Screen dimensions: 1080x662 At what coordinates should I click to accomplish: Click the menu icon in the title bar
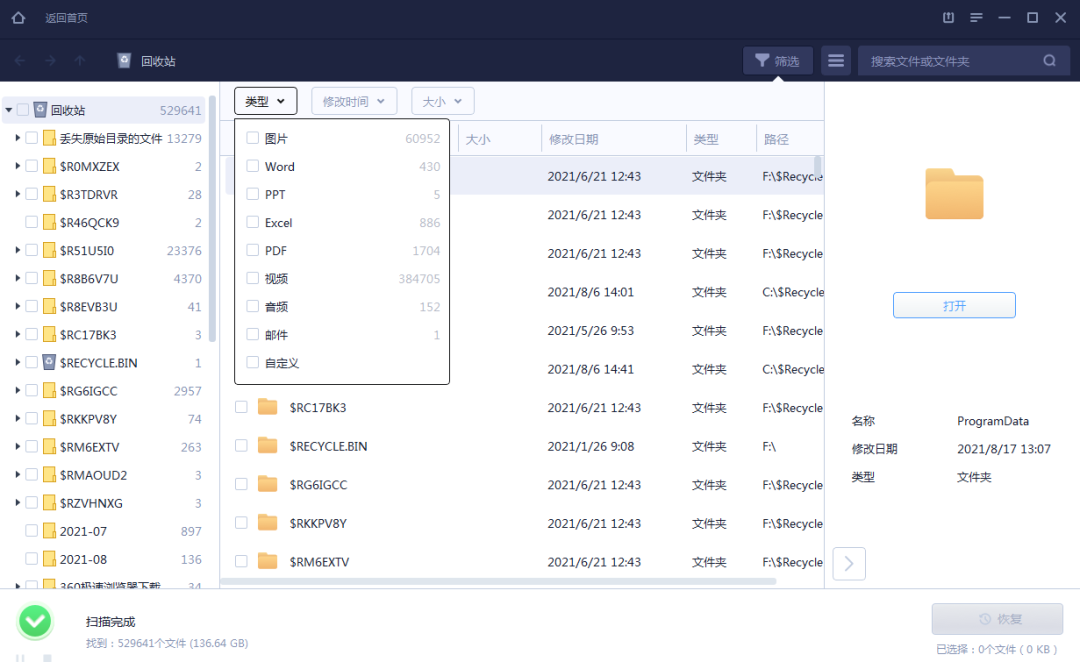click(974, 17)
